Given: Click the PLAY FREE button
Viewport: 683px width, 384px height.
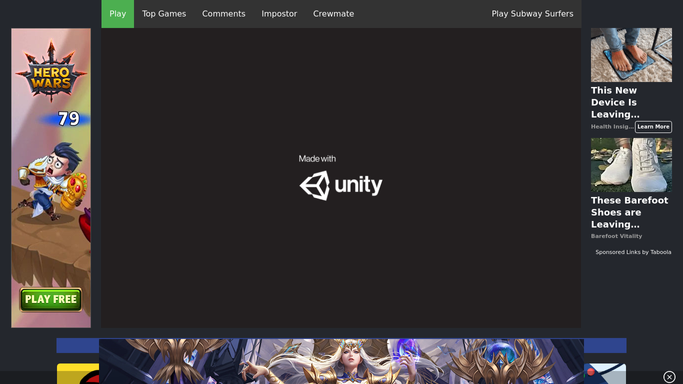Looking at the screenshot, I should 51,300.
